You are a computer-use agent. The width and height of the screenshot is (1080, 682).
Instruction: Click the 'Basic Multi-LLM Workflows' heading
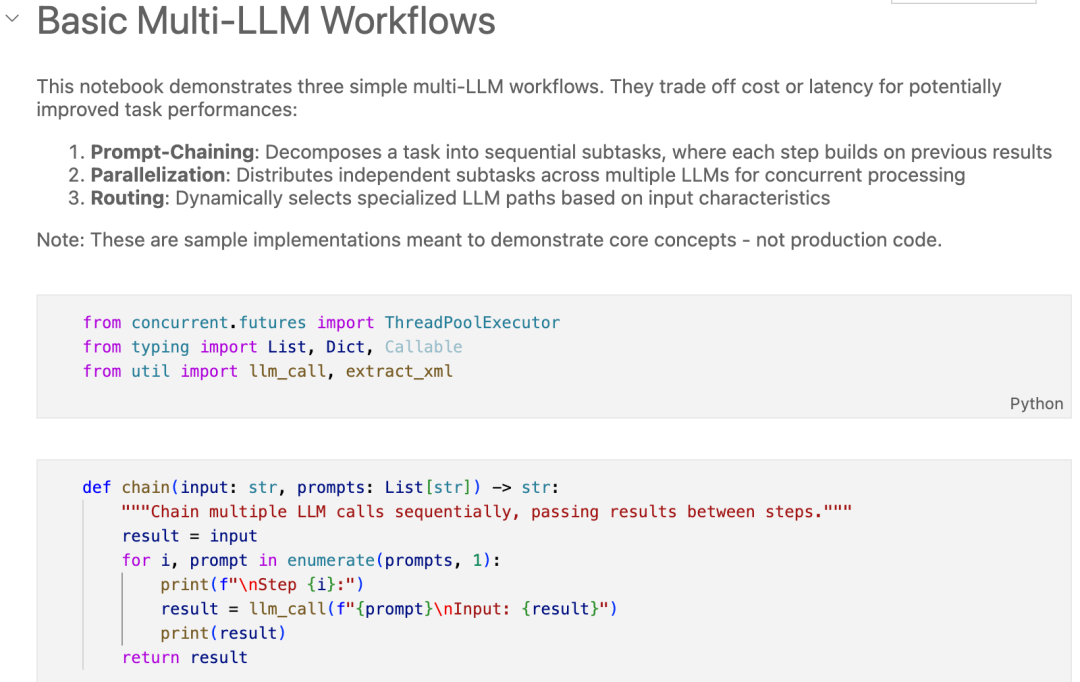266,21
